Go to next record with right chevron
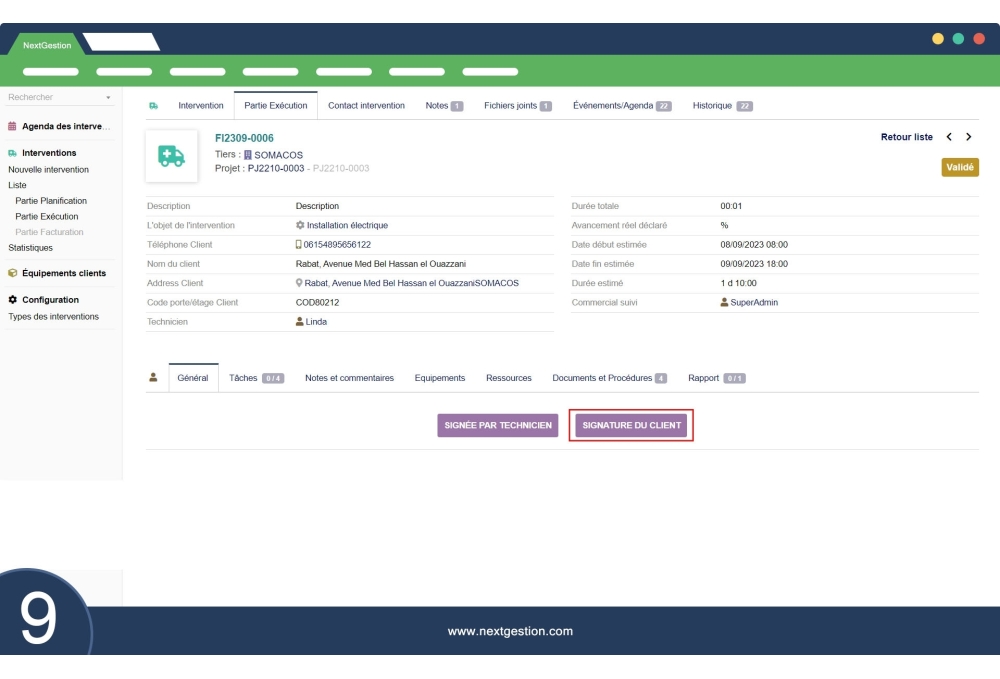1000x679 pixels. (969, 137)
